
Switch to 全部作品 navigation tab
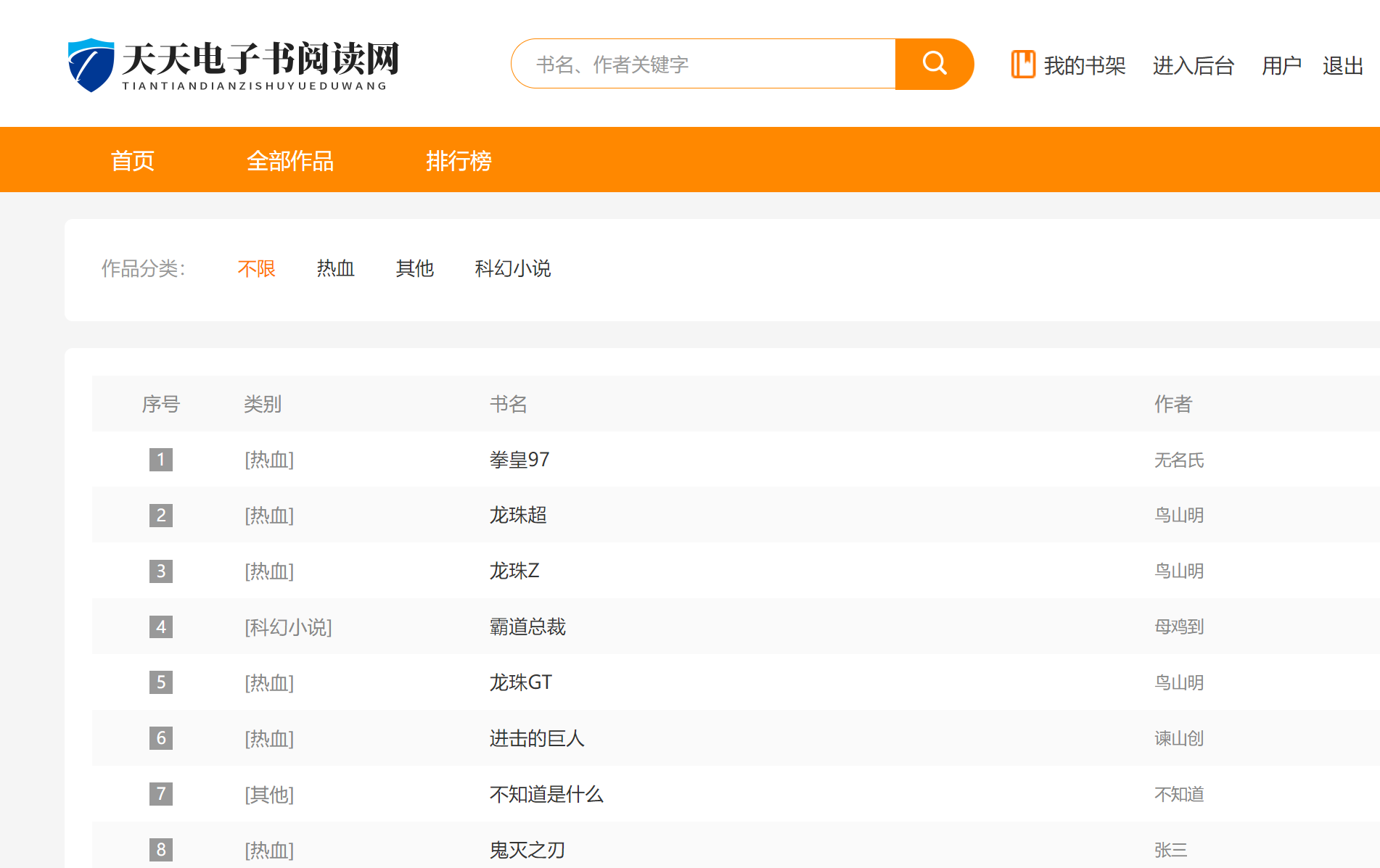[289, 160]
